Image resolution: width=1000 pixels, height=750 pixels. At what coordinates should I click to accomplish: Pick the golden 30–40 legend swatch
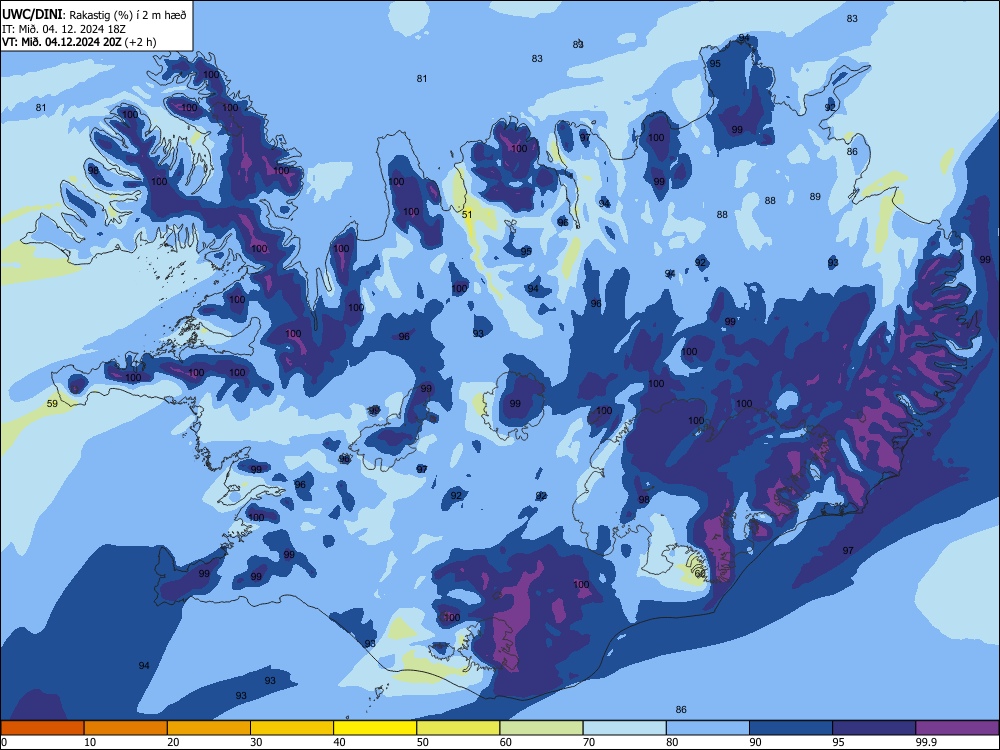[x=292, y=728]
